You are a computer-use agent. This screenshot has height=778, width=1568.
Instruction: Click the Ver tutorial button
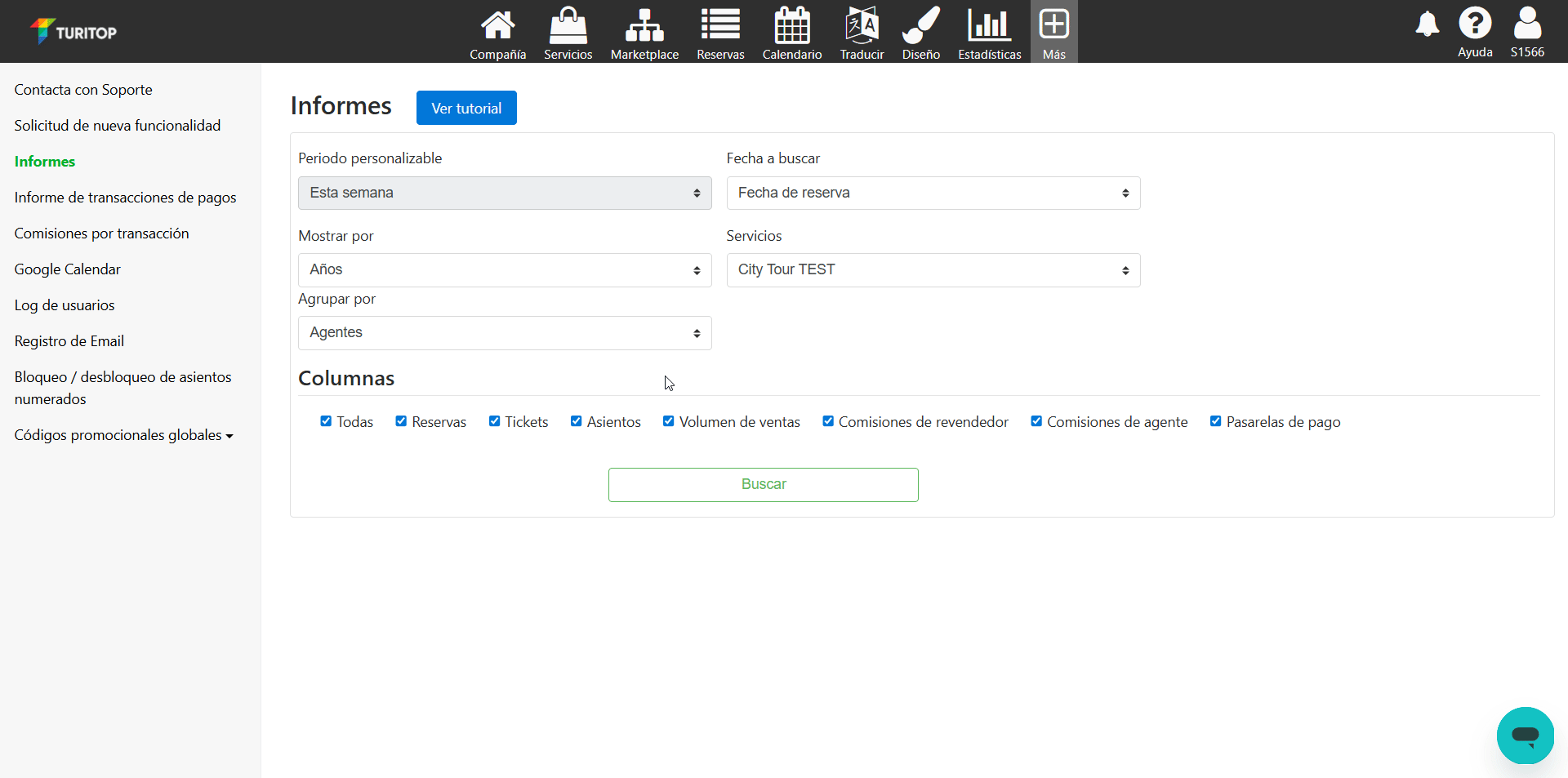coord(466,108)
